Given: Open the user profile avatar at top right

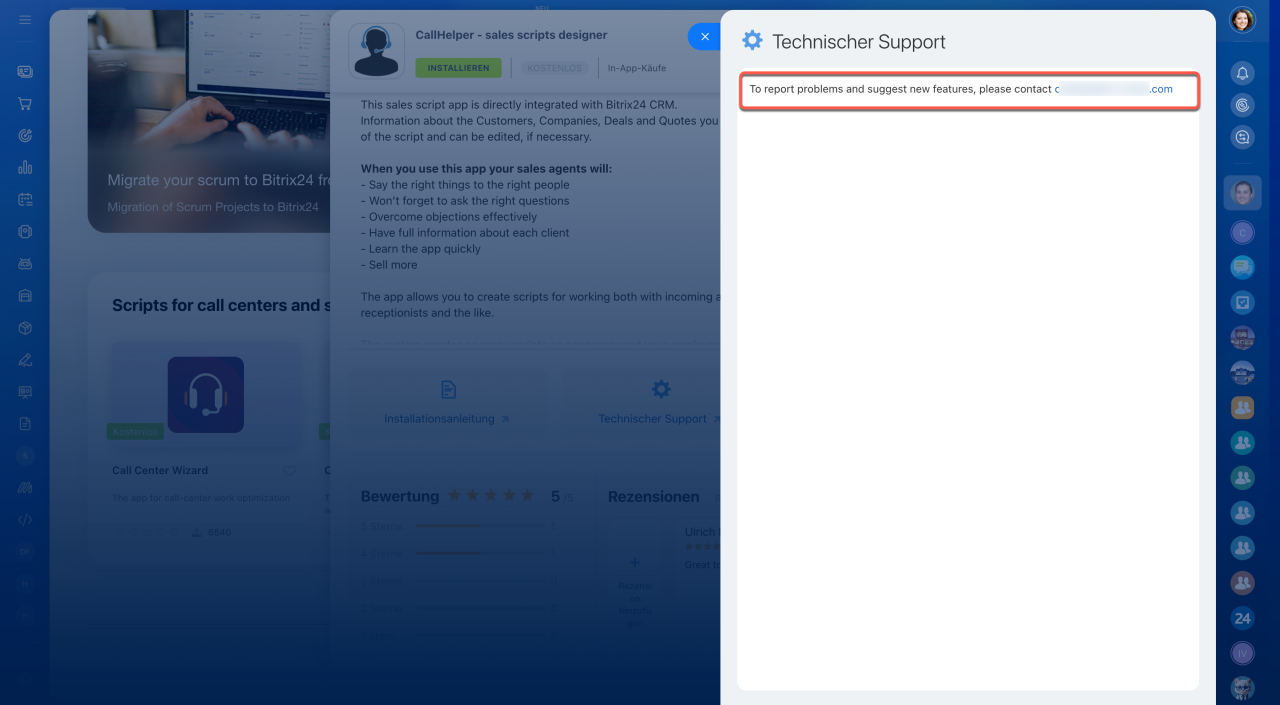Looking at the screenshot, I should coord(1242,20).
